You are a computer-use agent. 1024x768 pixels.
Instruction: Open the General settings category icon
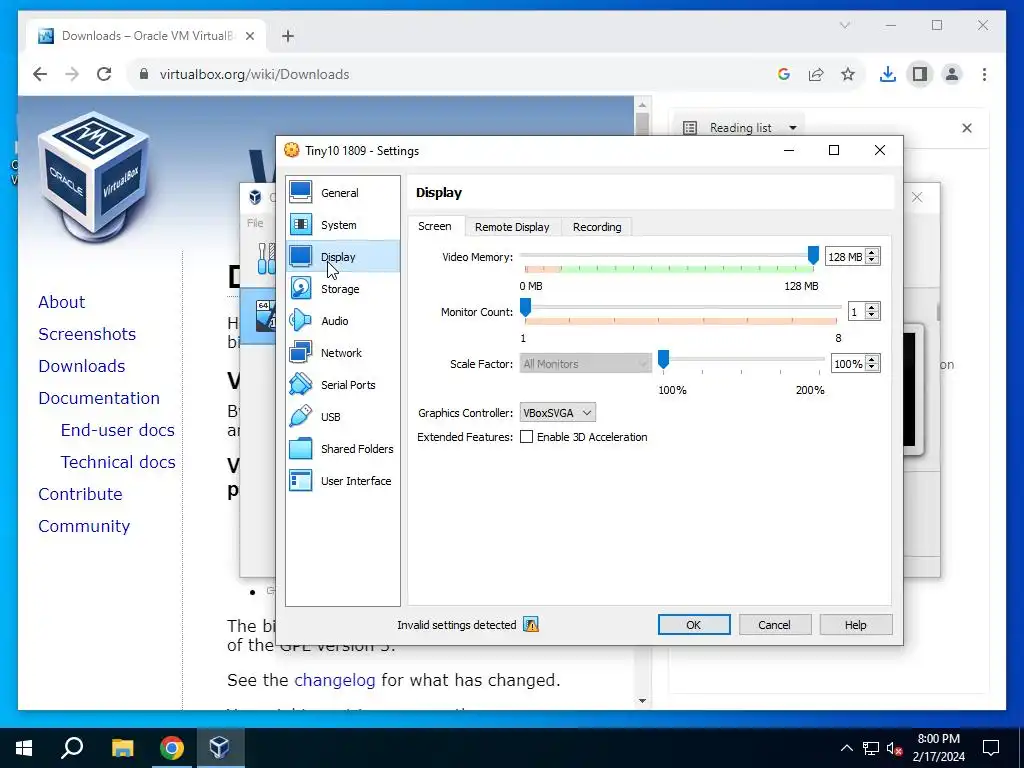pos(300,193)
